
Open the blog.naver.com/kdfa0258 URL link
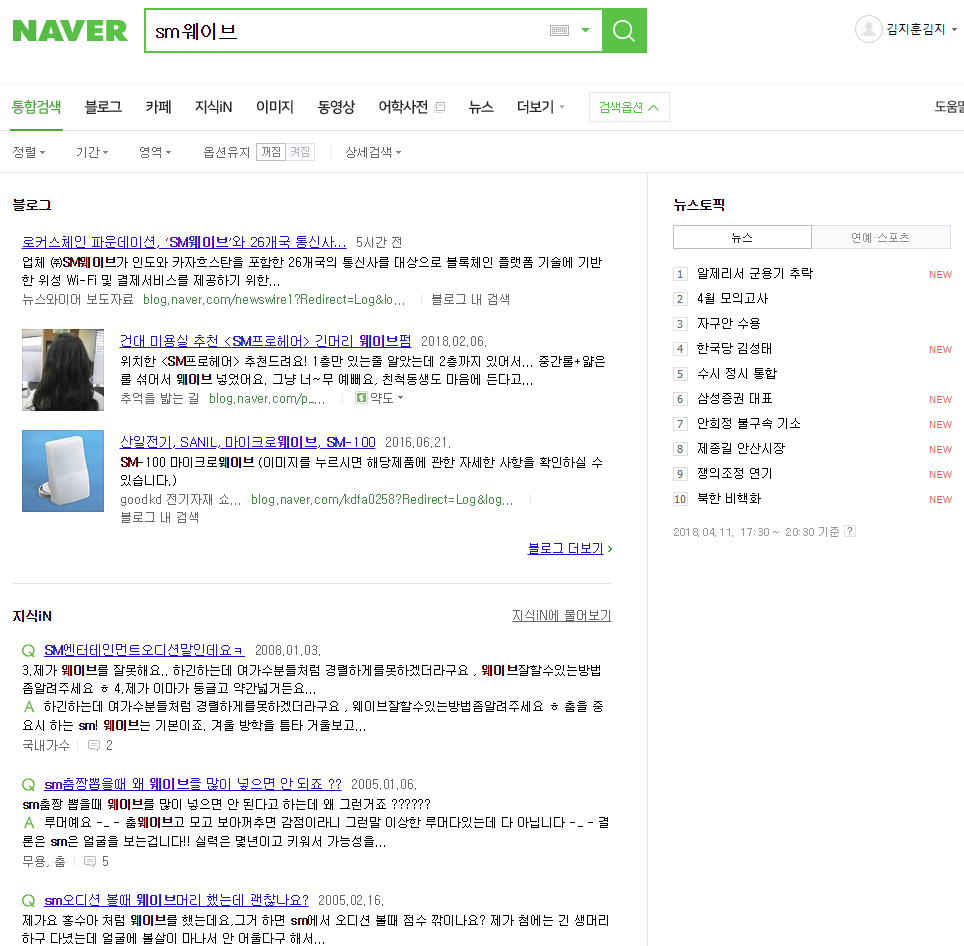coord(382,500)
